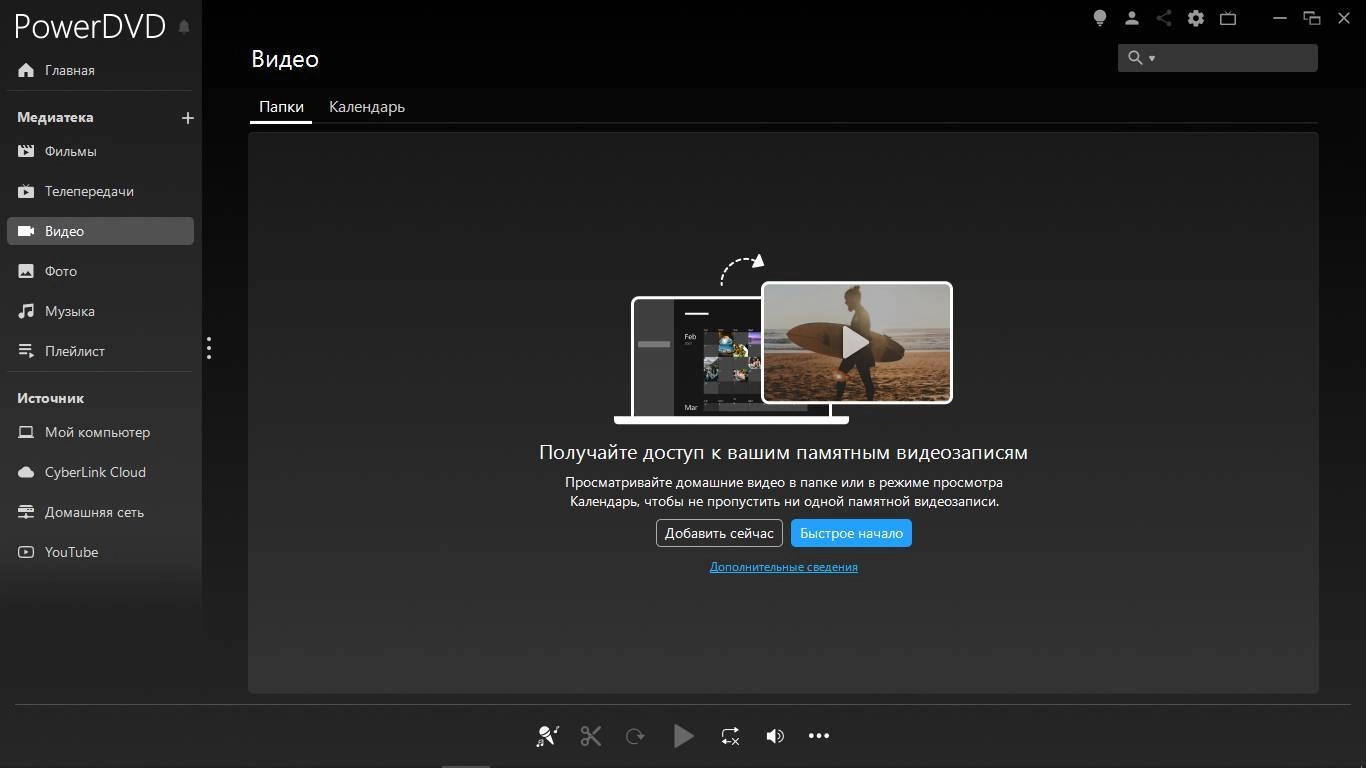Mute the volume speaker icon
Screen dimensions: 1366x768
775,736
